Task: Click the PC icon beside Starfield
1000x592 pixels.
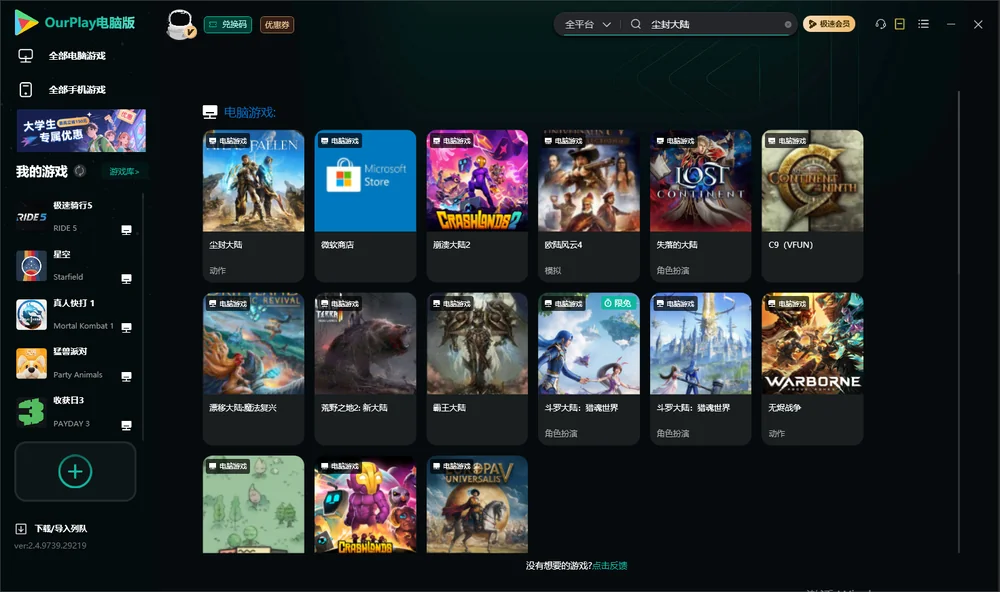Action: click(126, 279)
